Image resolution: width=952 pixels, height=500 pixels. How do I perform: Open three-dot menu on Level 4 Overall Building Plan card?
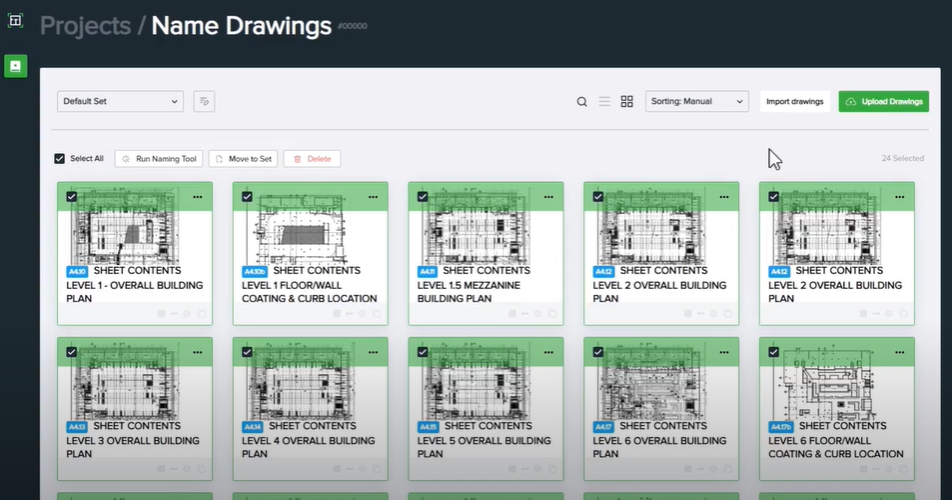point(373,352)
